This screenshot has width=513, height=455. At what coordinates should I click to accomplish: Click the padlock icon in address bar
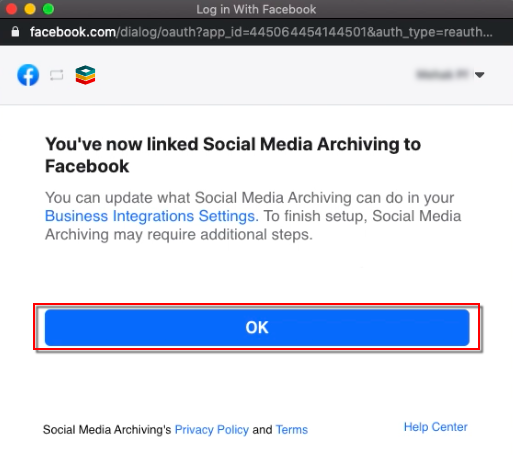(15, 32)
